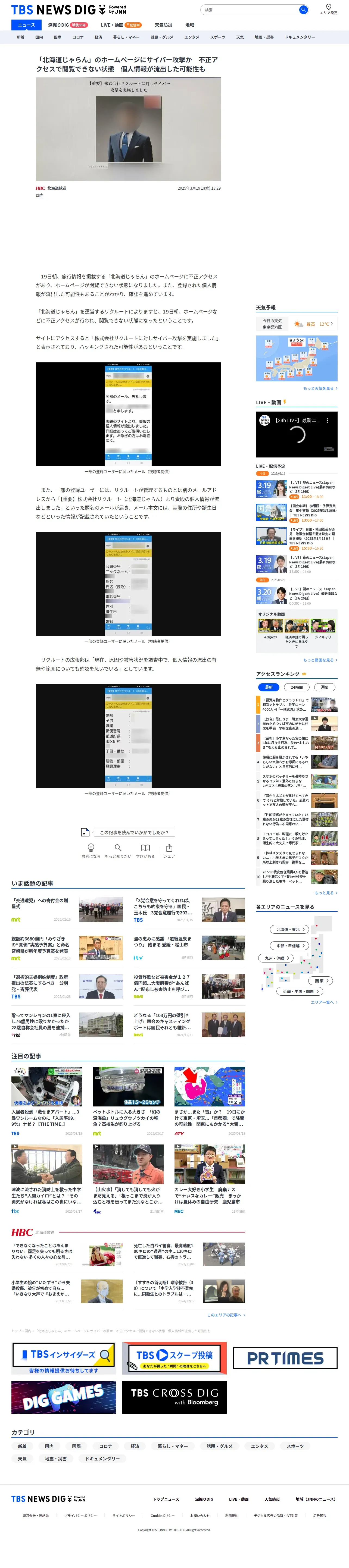Image resolution: width=349 pixels, height=1568 pixels.
Task: Click the シェア share icon
Action: pyautogui.click(x=169, y=847)
